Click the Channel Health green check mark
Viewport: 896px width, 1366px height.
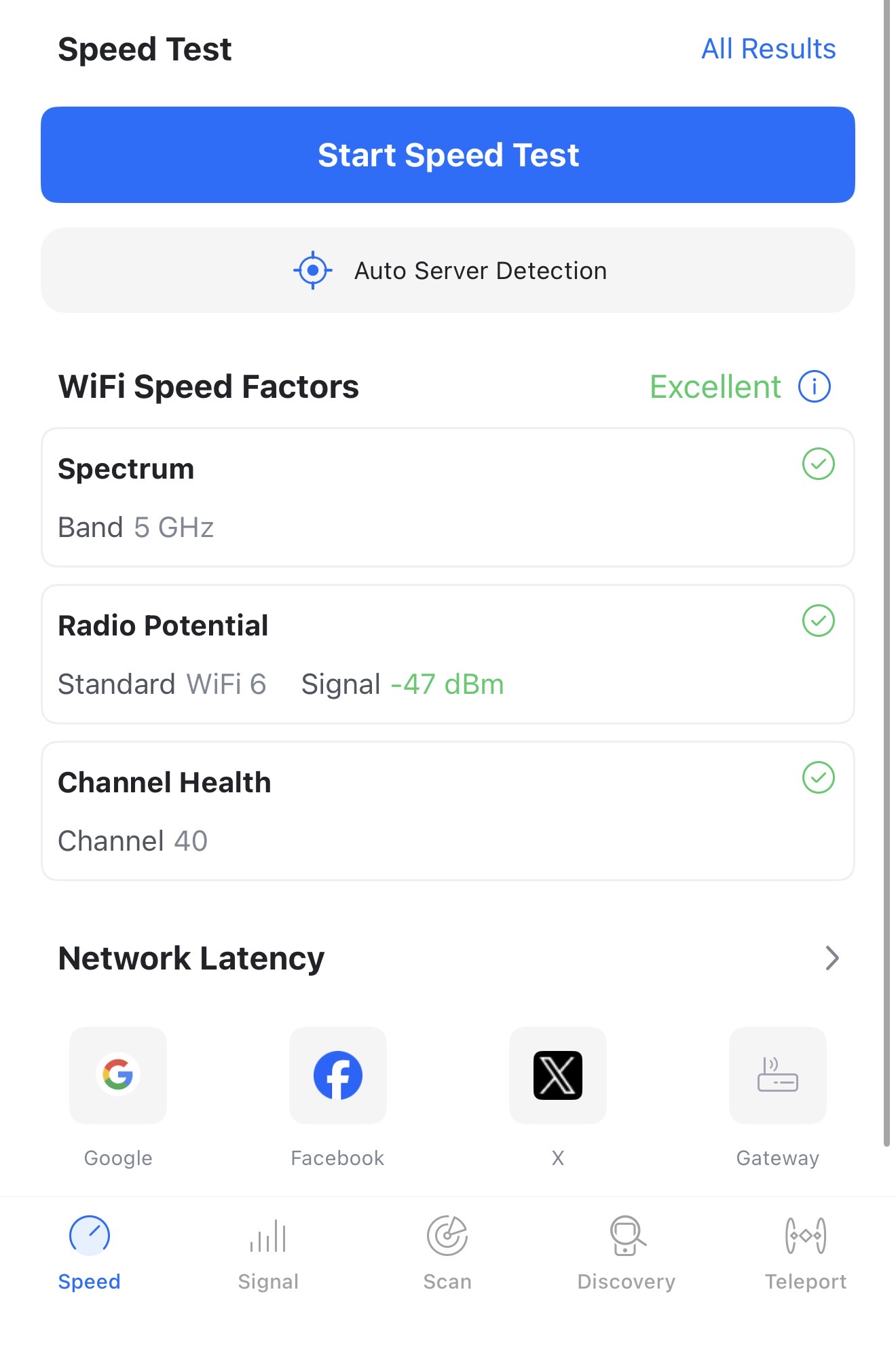point(819,778)
